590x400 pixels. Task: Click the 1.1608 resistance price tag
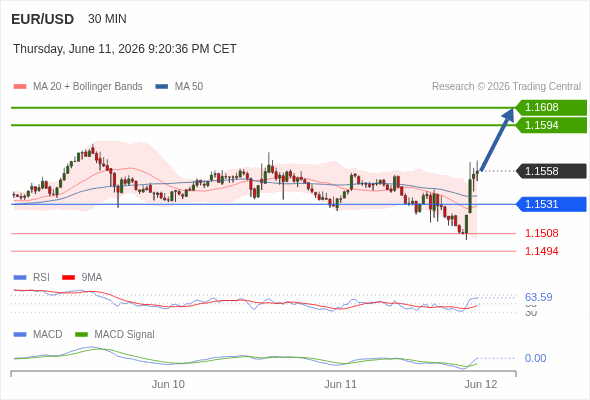(x=552, y=108)
